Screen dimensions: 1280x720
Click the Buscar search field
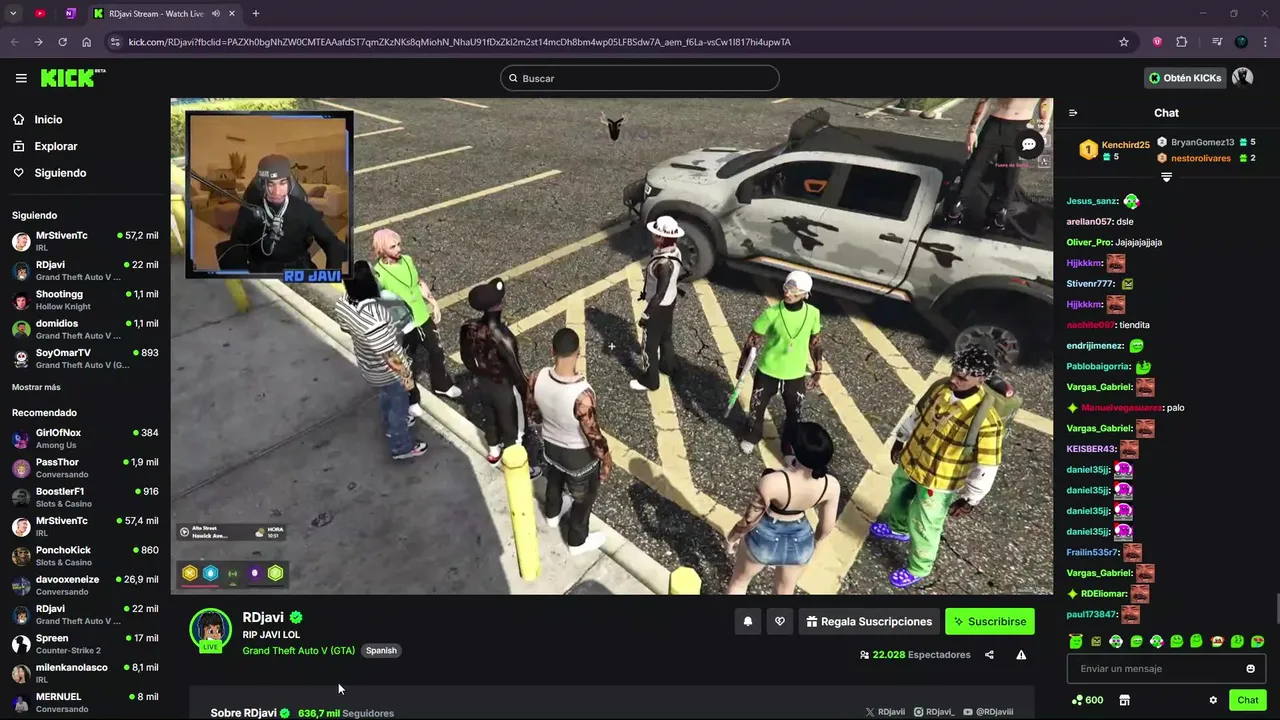pos(640,78)
